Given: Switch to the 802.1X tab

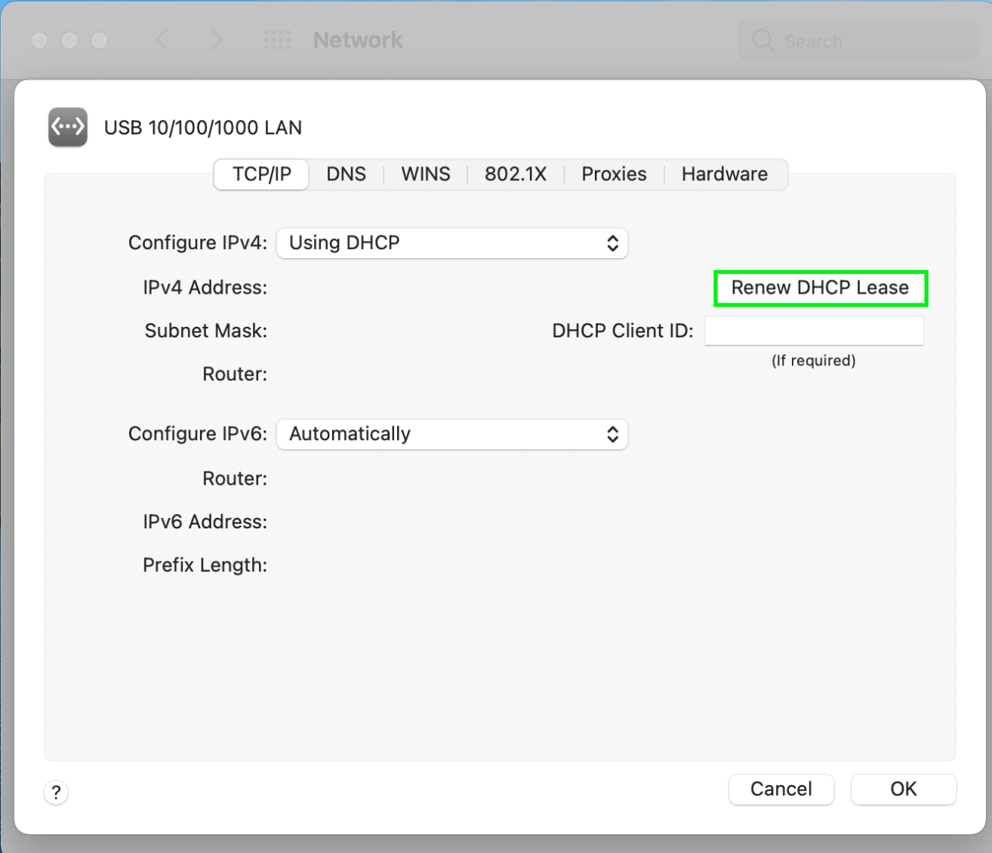Looking at the screenshot, I should [x=516, y=174].
